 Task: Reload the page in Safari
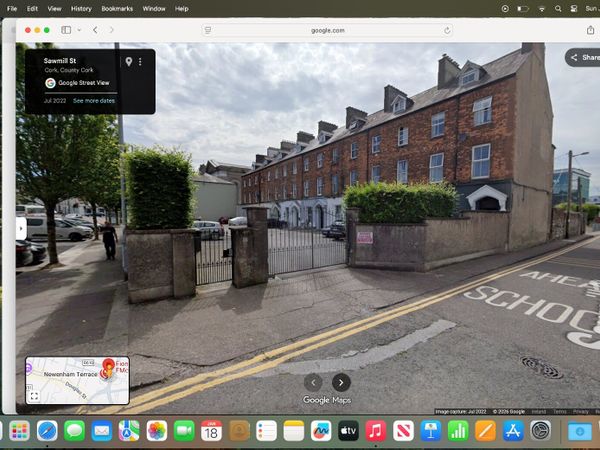[447, 30]
